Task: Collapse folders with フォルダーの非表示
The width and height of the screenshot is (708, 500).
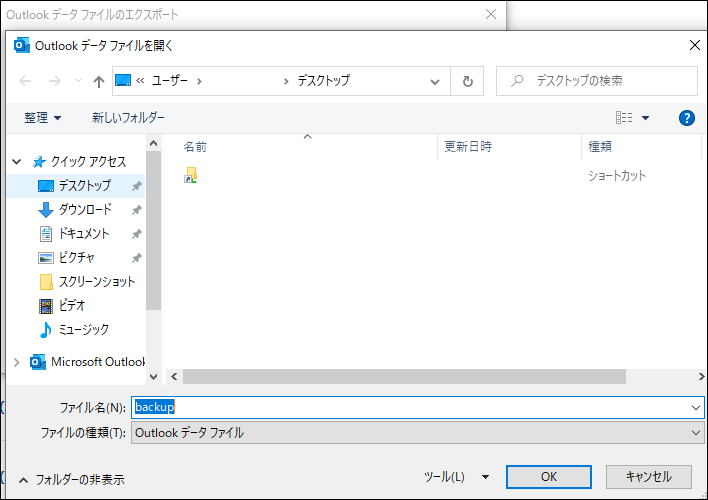Action: point(71,480)
